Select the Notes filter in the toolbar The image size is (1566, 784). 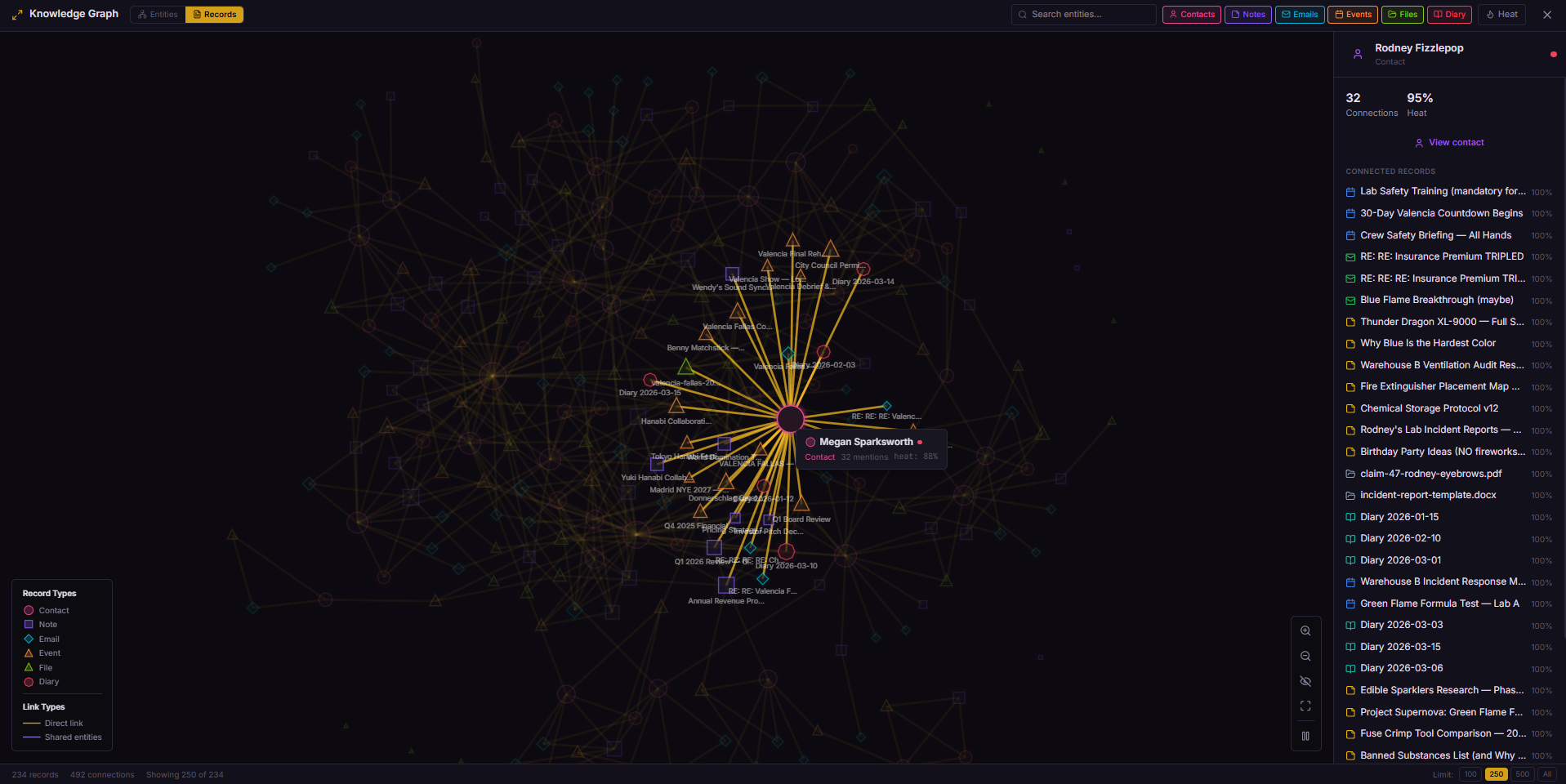click(x=1247, y=14)
